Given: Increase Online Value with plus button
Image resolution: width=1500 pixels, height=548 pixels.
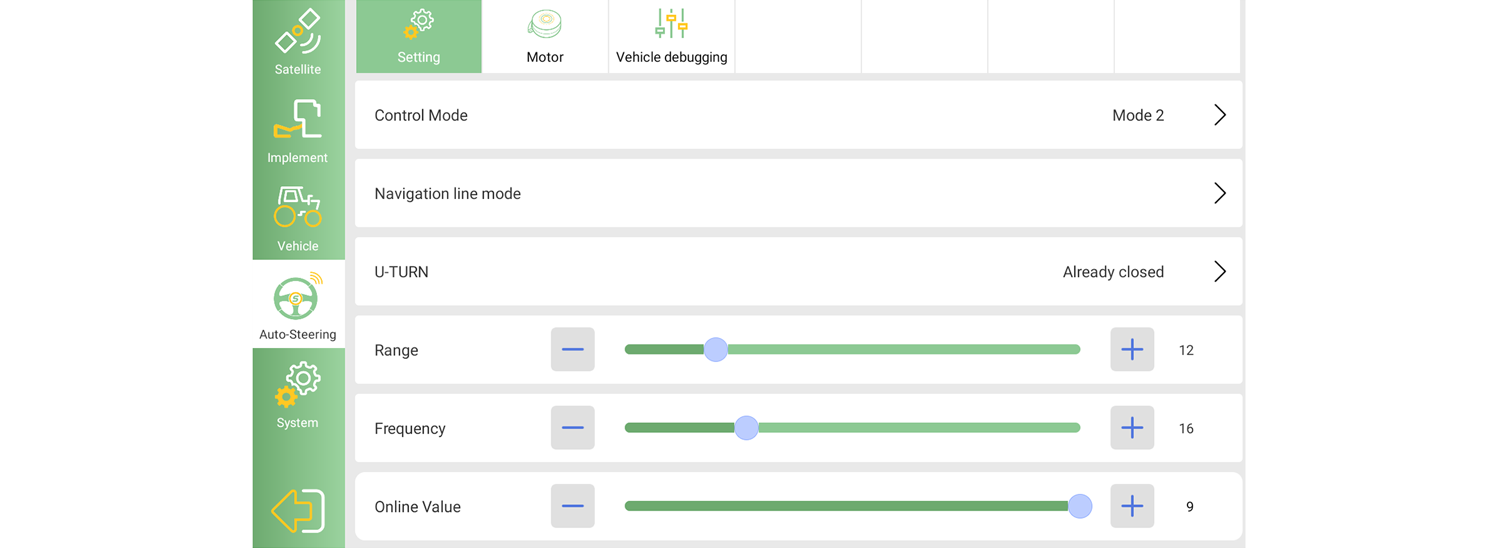Looking at the screenshot, I should 1132,506.
